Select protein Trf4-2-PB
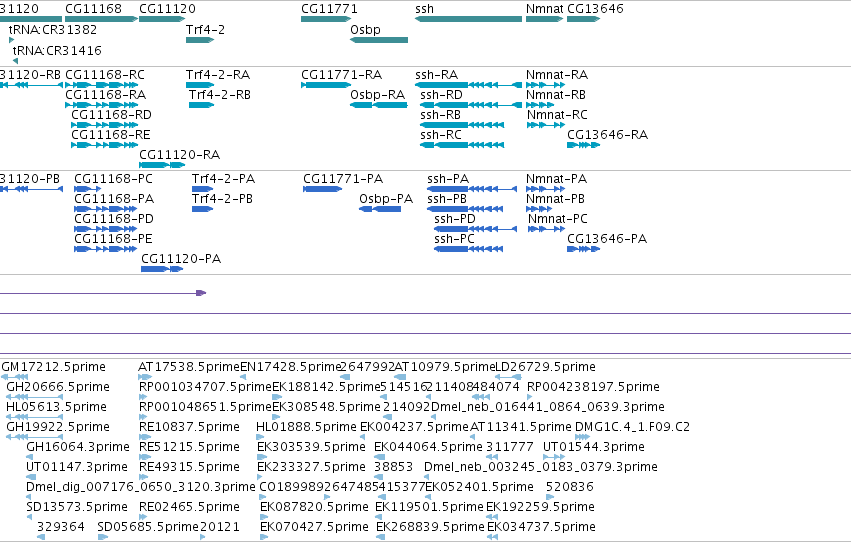Screen dimensions: 851x542 [x=223, y=199]
